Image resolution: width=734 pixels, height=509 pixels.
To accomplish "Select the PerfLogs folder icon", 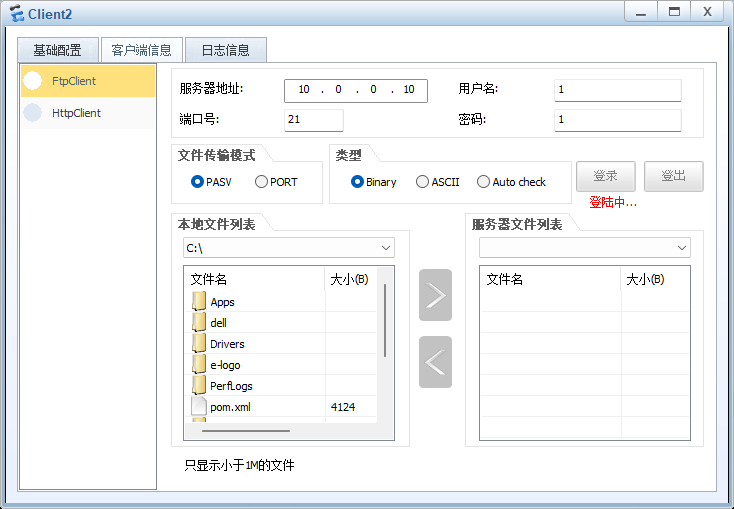I will [x=199, y=386].
